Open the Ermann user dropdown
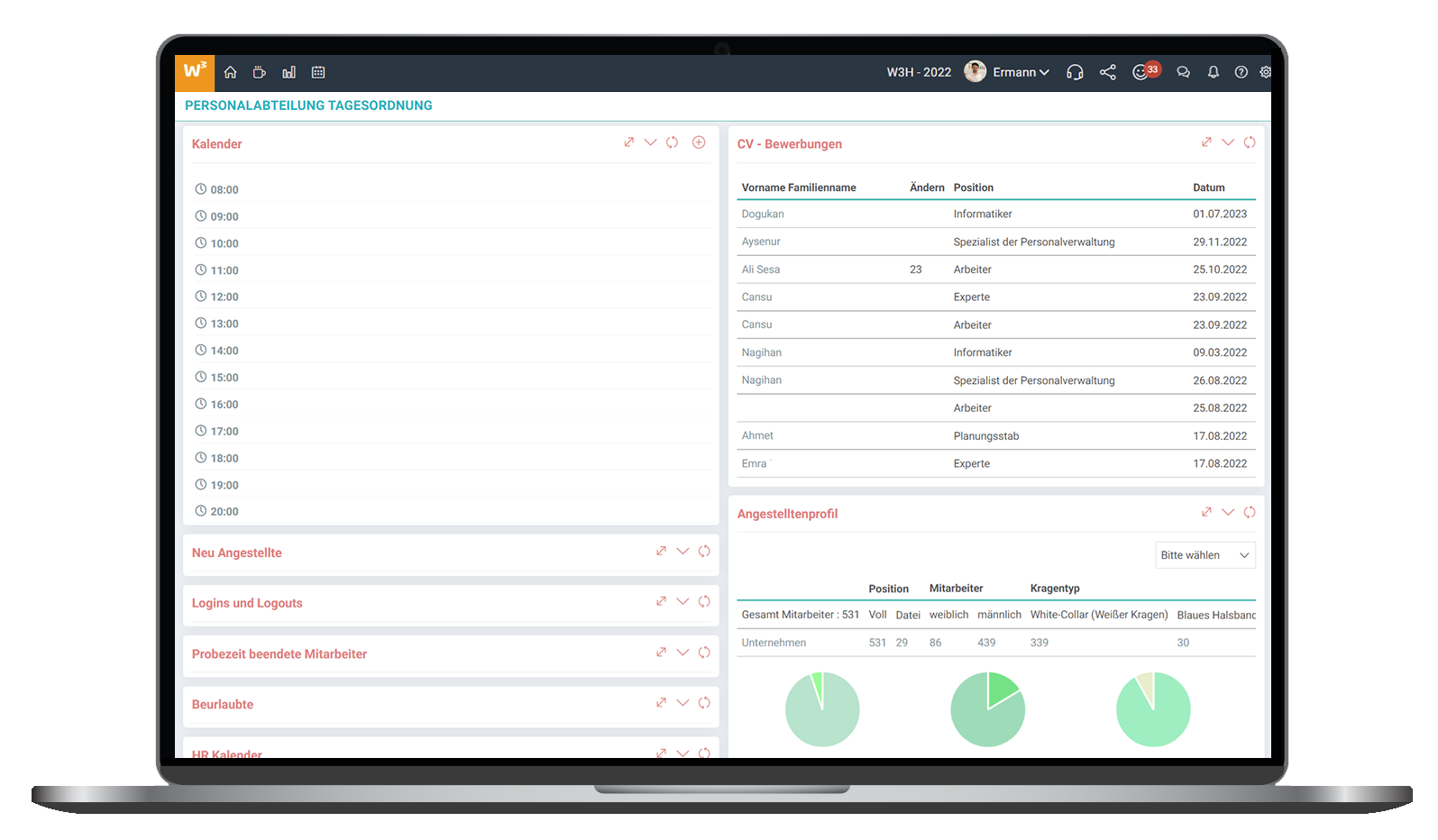The width and height of the screenshot is (1438, 840). [1021, 72]
